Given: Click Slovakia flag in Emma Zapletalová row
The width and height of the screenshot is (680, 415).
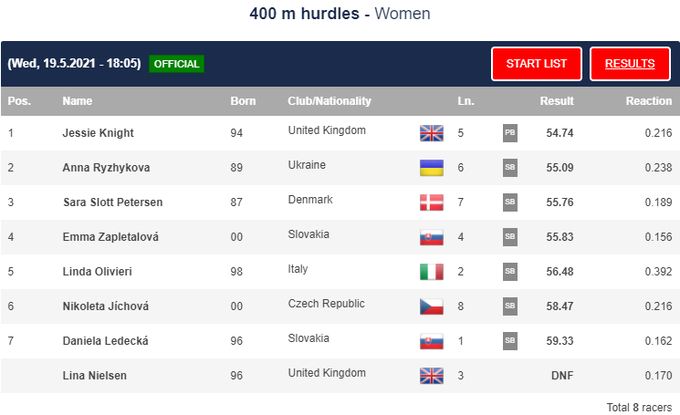Looking at the screenshot, I should 431,237.
